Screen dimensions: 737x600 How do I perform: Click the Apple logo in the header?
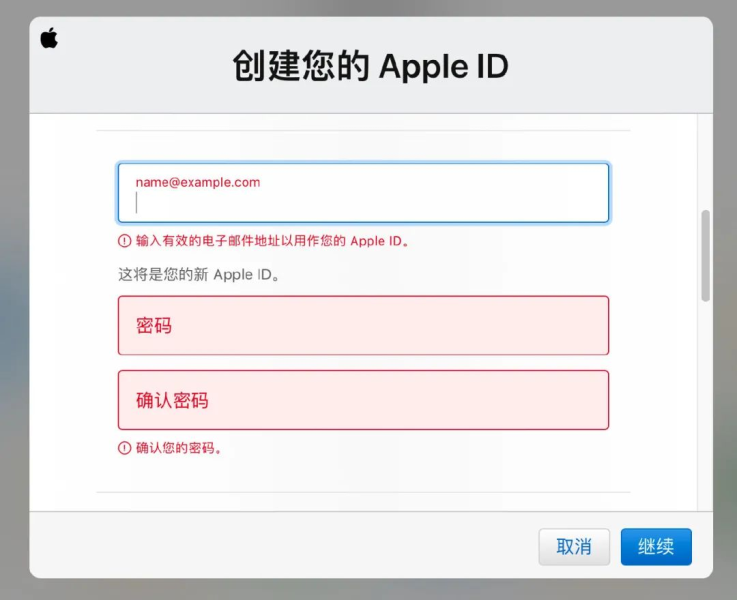click(x=49, y=39)
